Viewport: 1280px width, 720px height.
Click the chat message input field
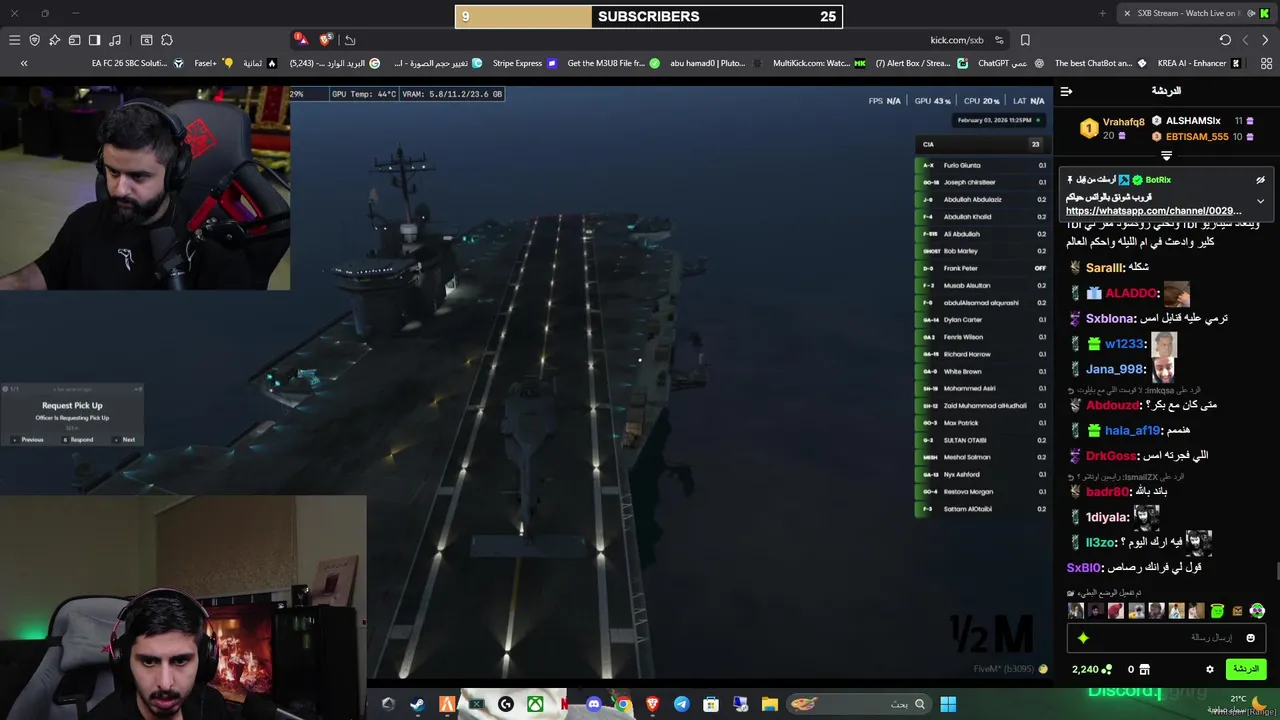(1168, 637)
